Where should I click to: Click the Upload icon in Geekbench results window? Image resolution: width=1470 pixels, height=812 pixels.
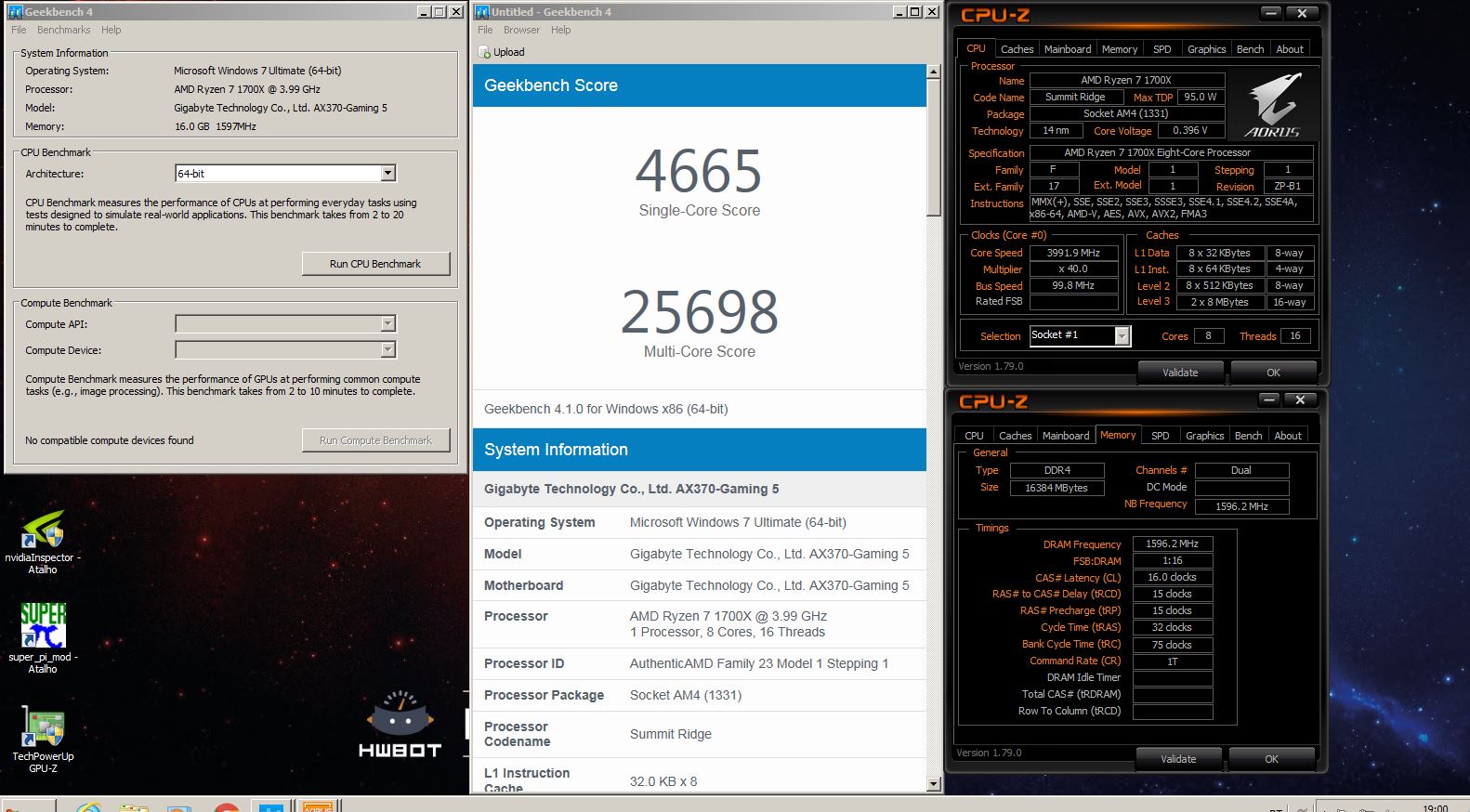[484, 52]
